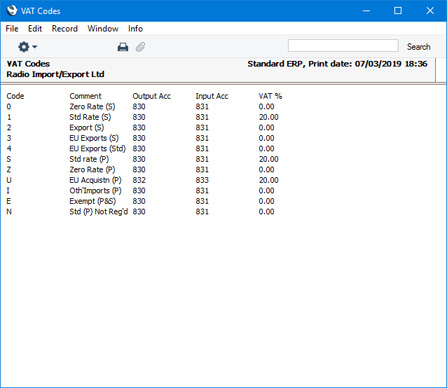Open the Info menu
Screen dimensions: 447x388
135,29
